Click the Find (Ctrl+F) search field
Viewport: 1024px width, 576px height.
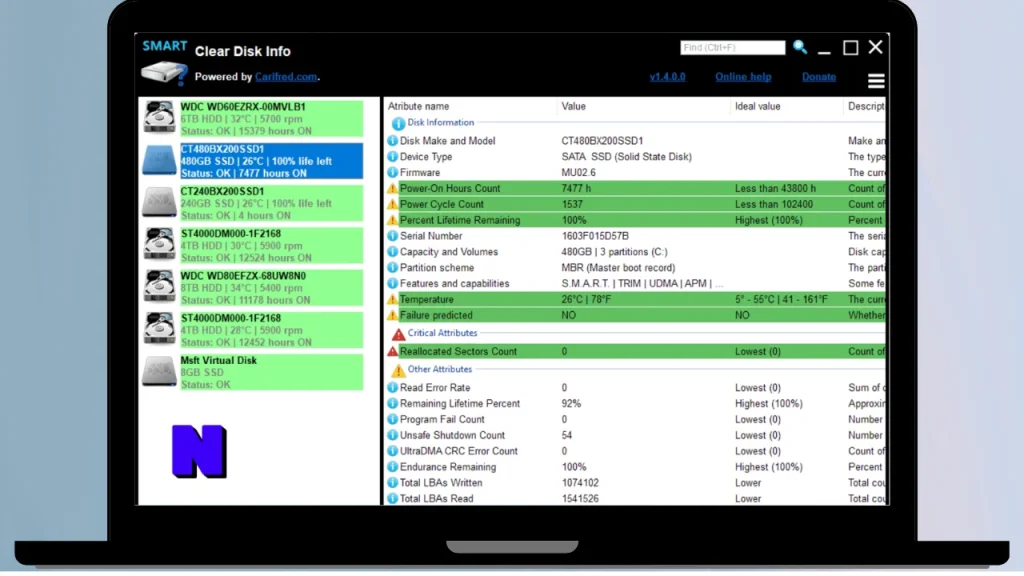[x=733, y=48]
